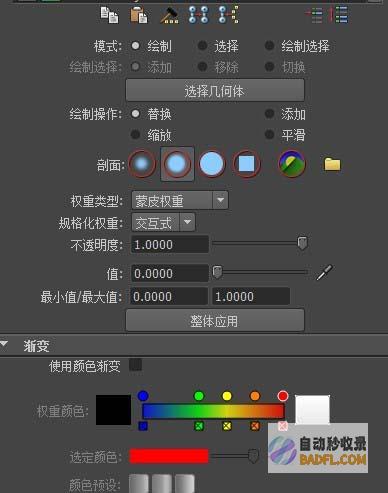388x493 pixels.
Task: Select the red ramp color handle
Action: tap(283, 396)
